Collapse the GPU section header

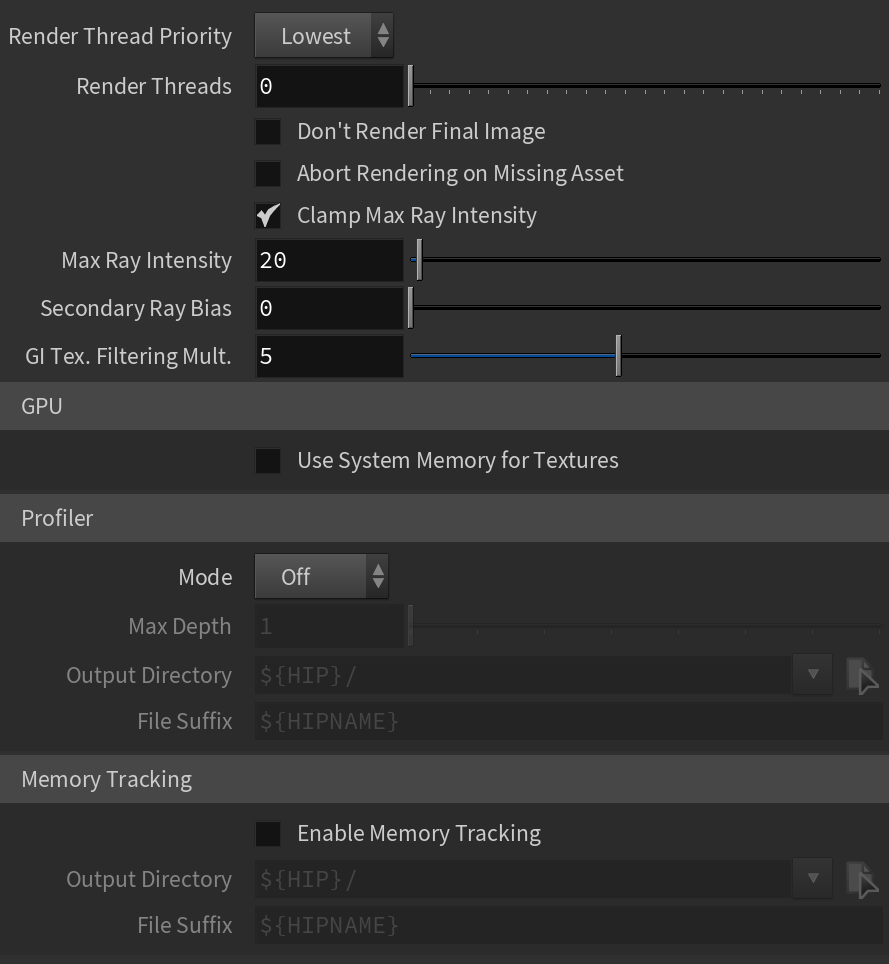444,406
